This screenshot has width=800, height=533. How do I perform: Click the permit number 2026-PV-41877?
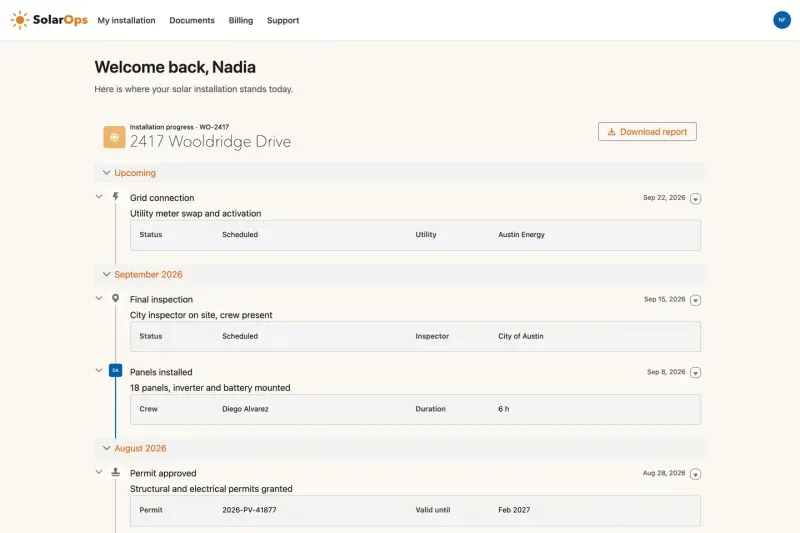pos(249,510)
